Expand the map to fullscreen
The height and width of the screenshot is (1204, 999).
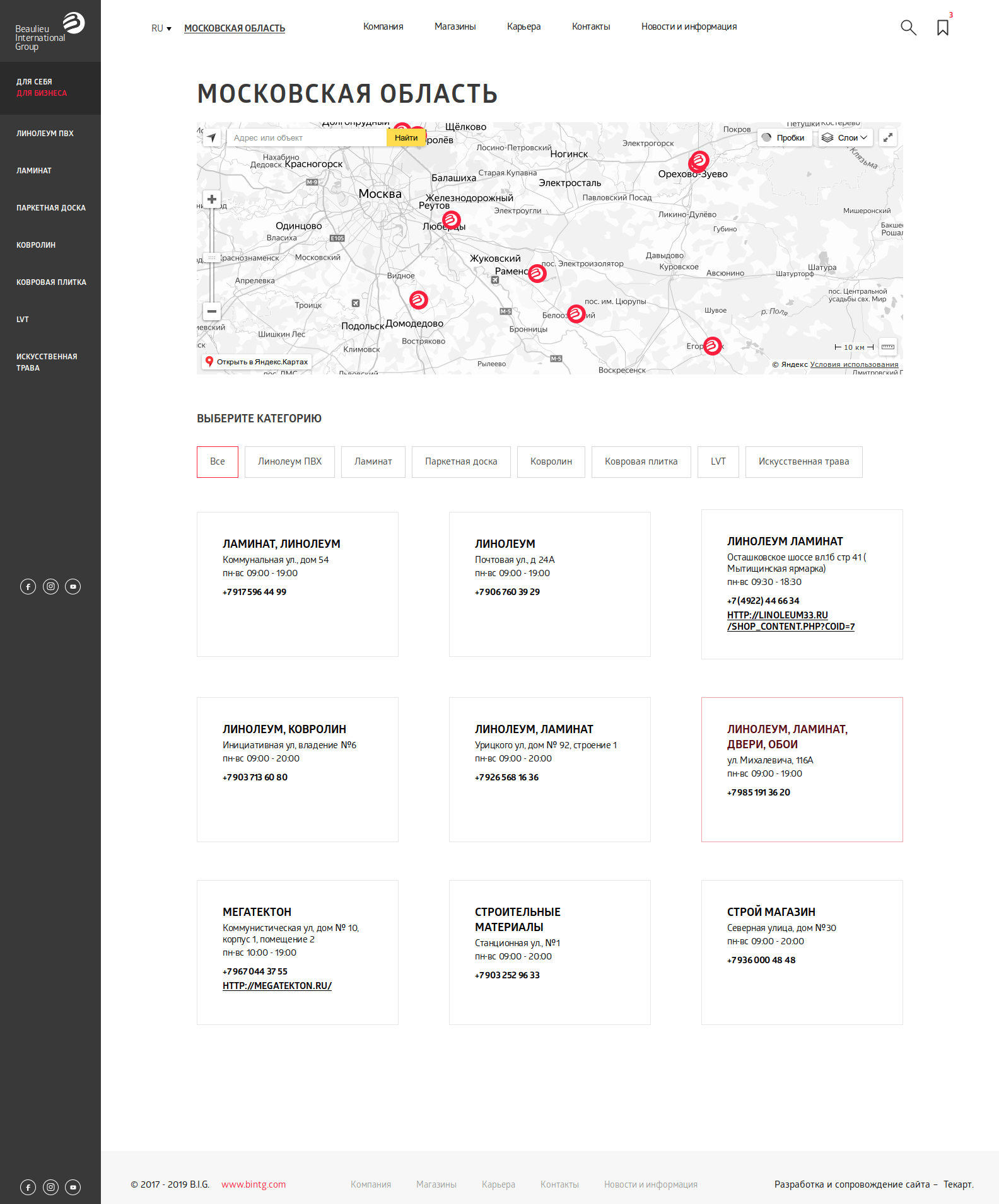coord(888,137)
